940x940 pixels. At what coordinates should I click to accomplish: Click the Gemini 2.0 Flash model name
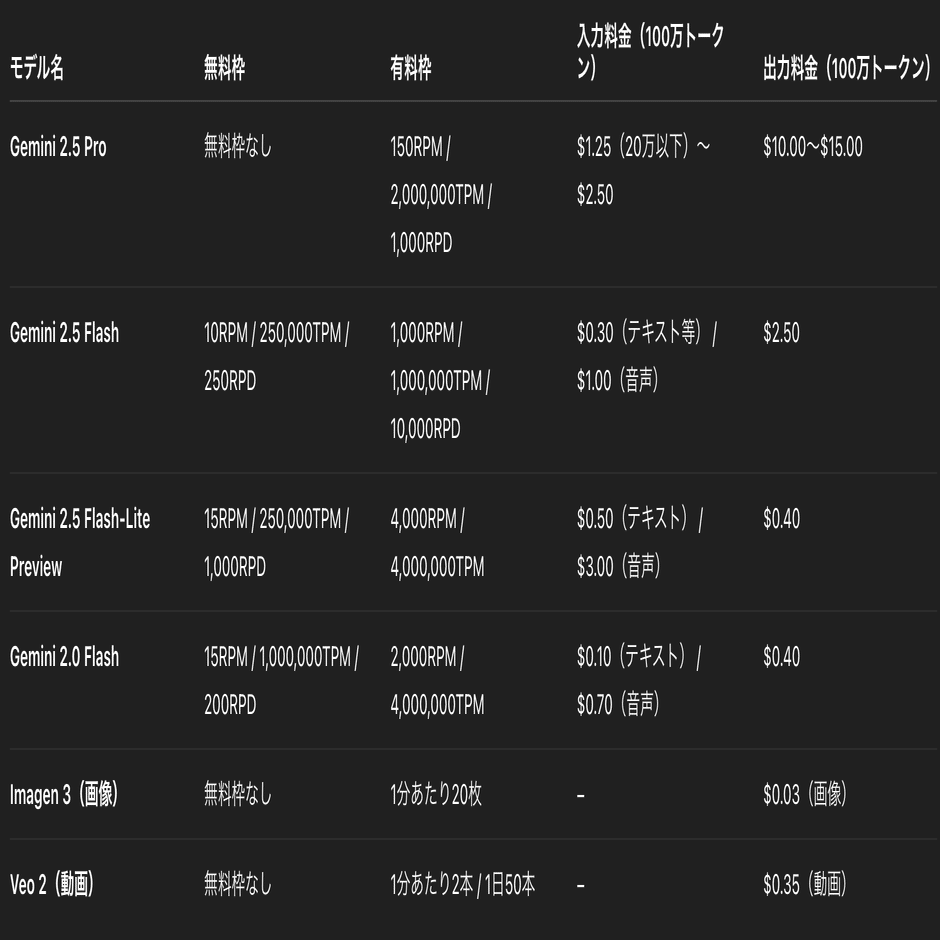(64, 657)
